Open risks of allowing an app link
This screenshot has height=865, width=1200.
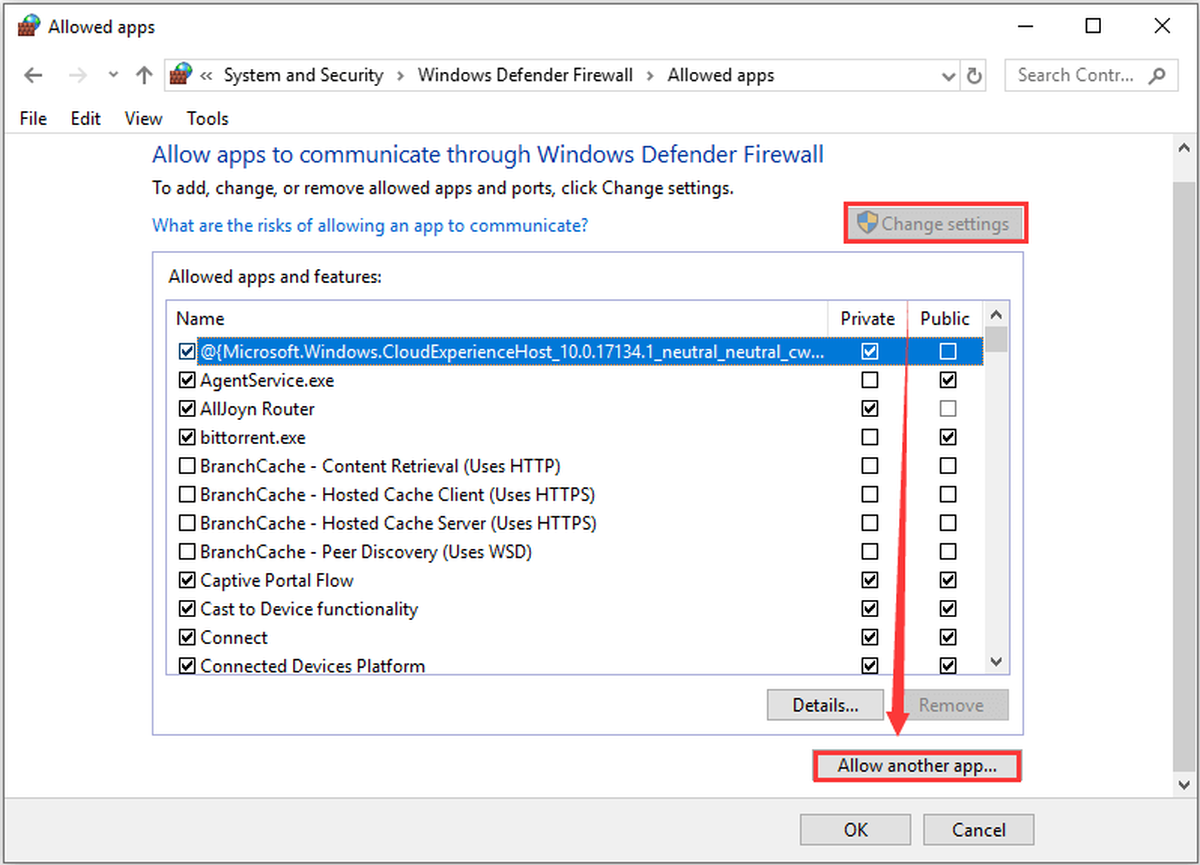pos(370,225)
